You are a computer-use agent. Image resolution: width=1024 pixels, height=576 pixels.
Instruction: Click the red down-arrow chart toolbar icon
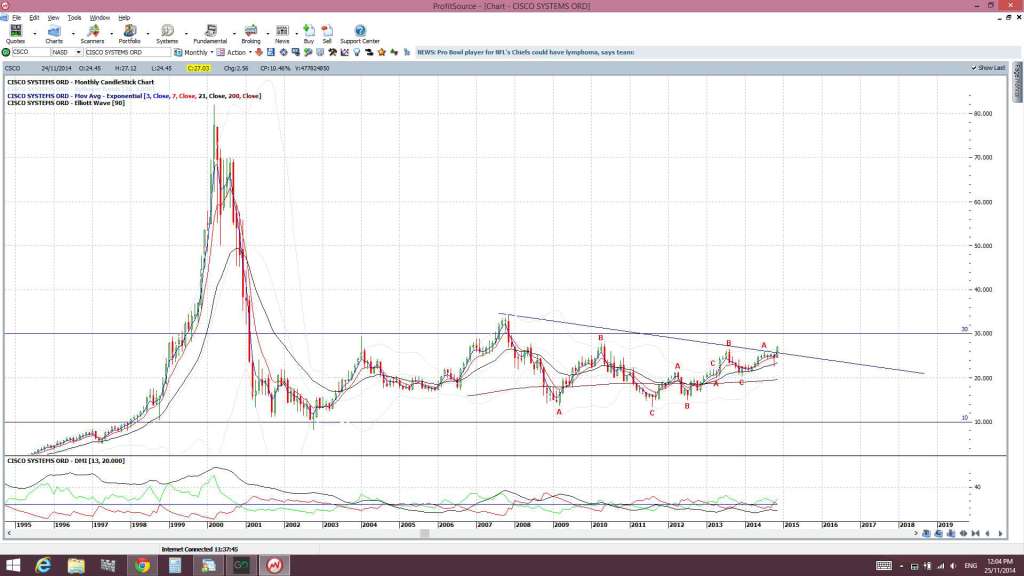(258, 52)
